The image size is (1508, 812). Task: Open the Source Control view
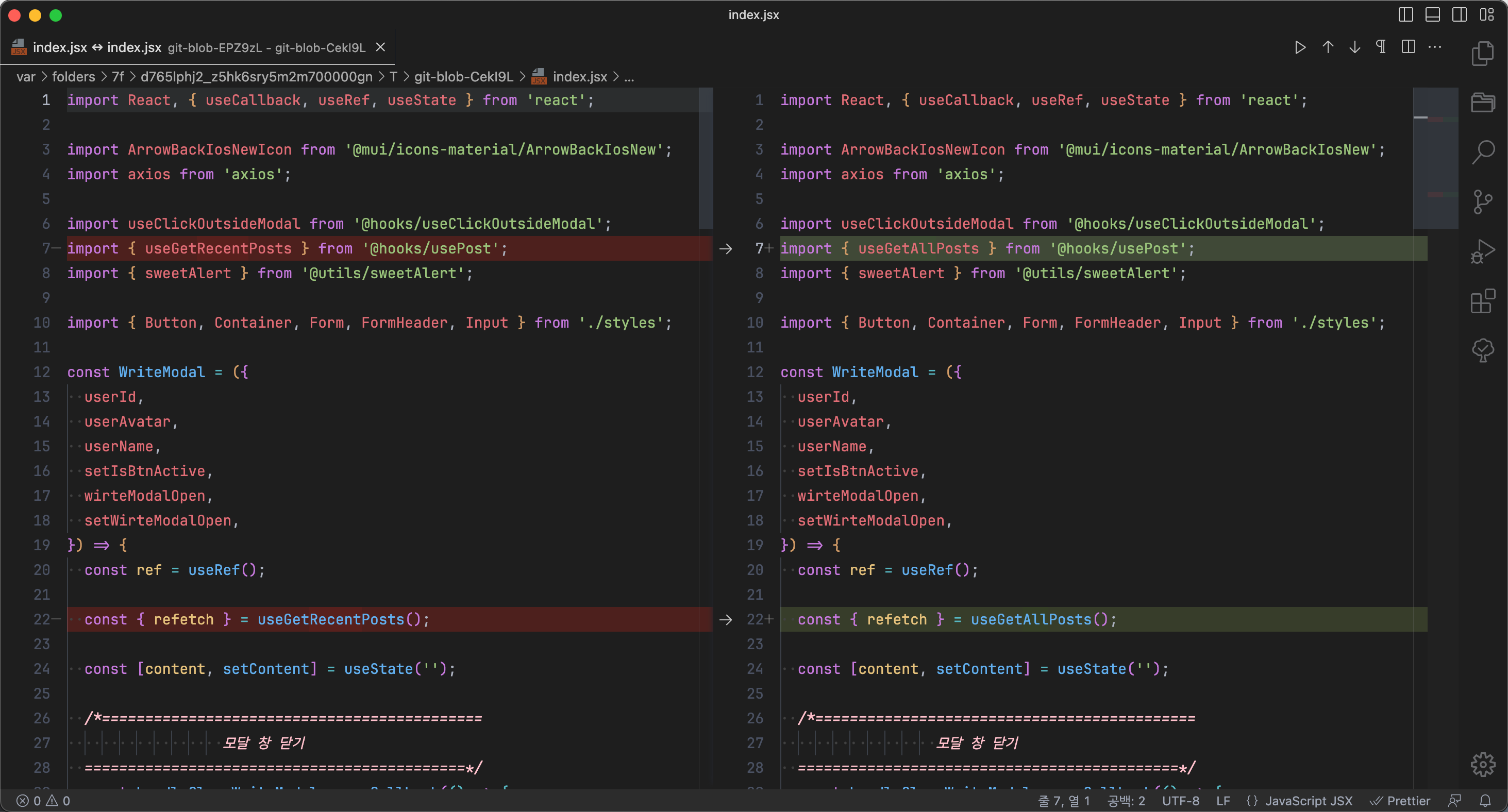[x=1482, y=202]
